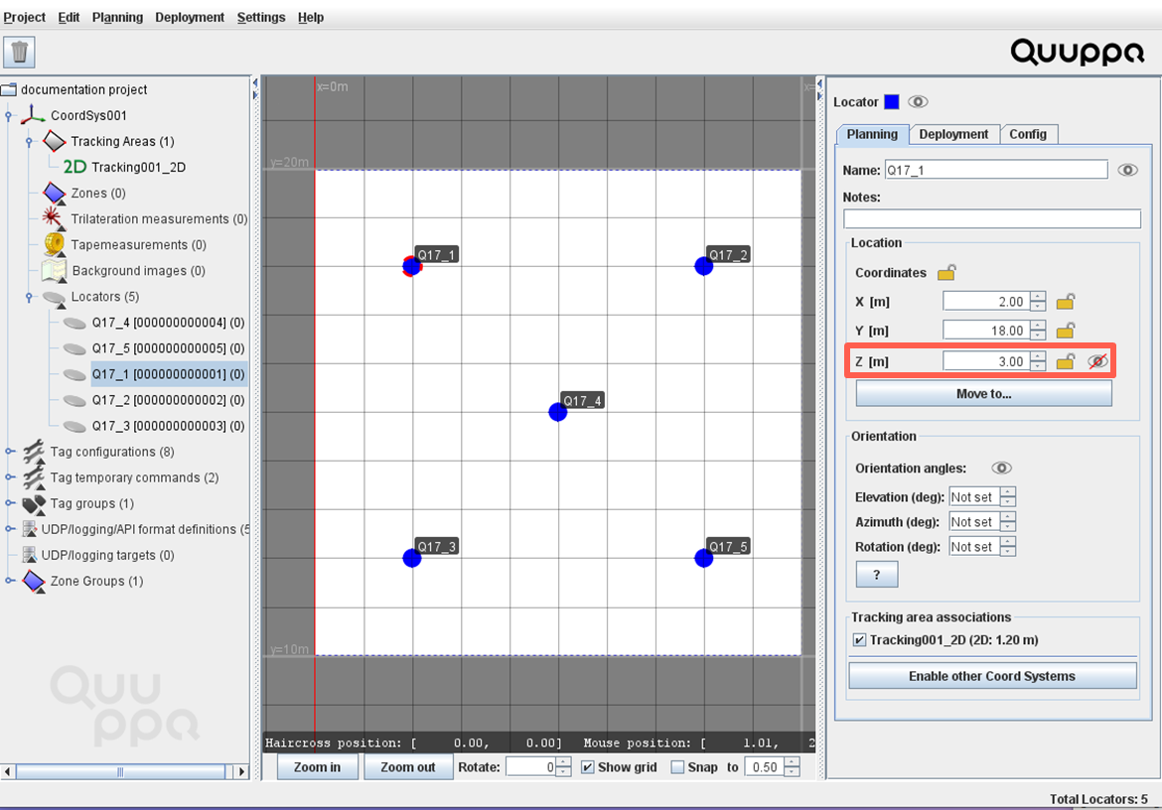Click the documentation project folder icon
The height and width of the screenshot is (810, 1162).
tap(9, 90)
